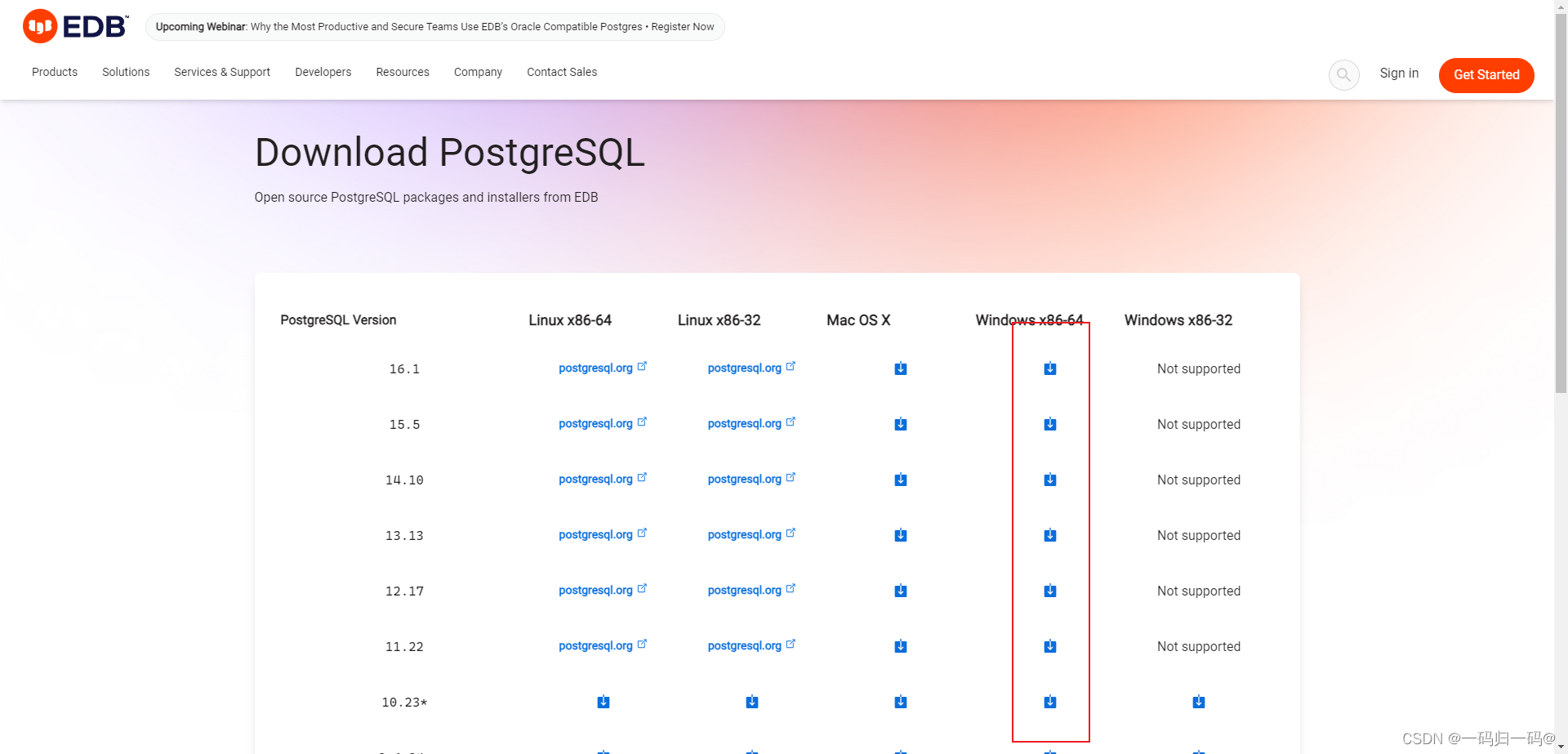1568x754 pixels.
Task: Download PostgreSQL 11.22 for Mac OS X
Action: (x=901, y=646)
